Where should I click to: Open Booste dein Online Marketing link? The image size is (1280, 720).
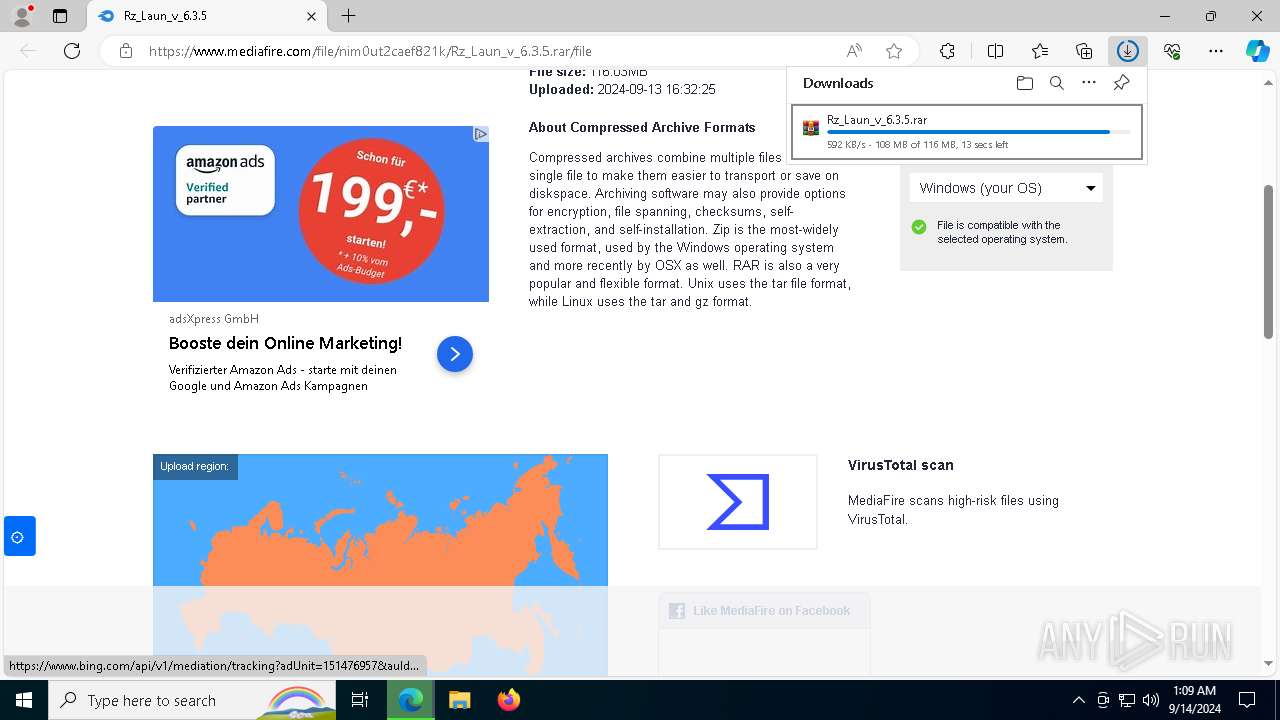[x=285, y=343]
